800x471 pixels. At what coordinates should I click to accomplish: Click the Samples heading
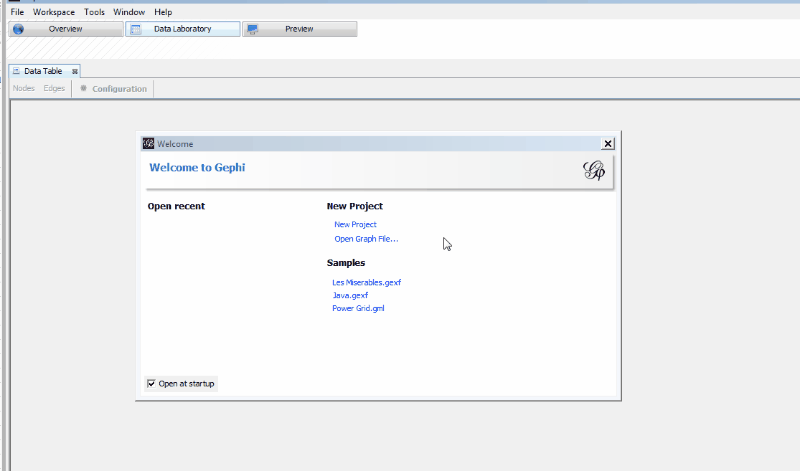[346, 263]
